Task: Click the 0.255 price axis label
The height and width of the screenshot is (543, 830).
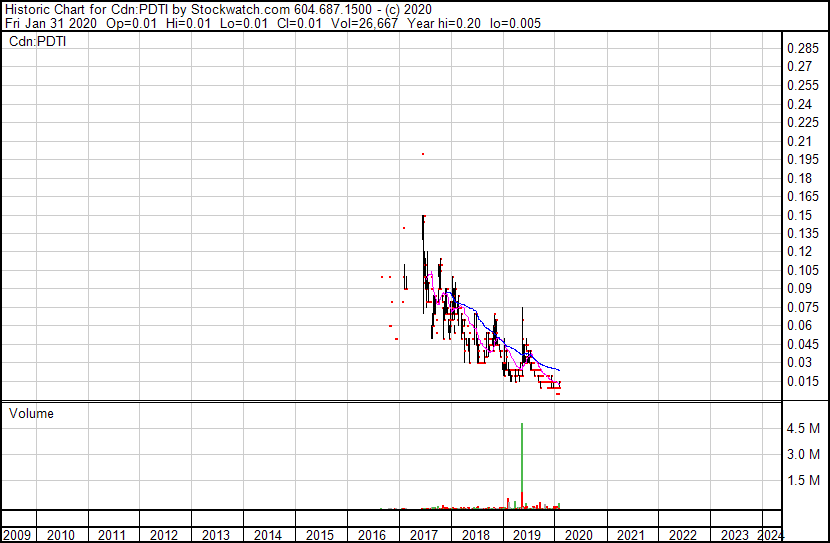Action: [x=803, y=85]
